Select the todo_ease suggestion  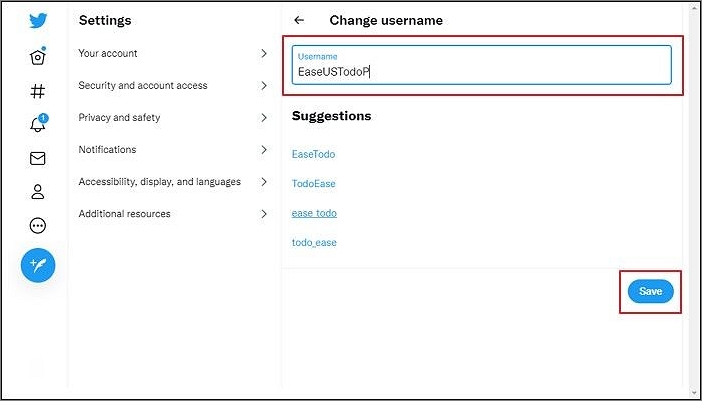point(314,243)
